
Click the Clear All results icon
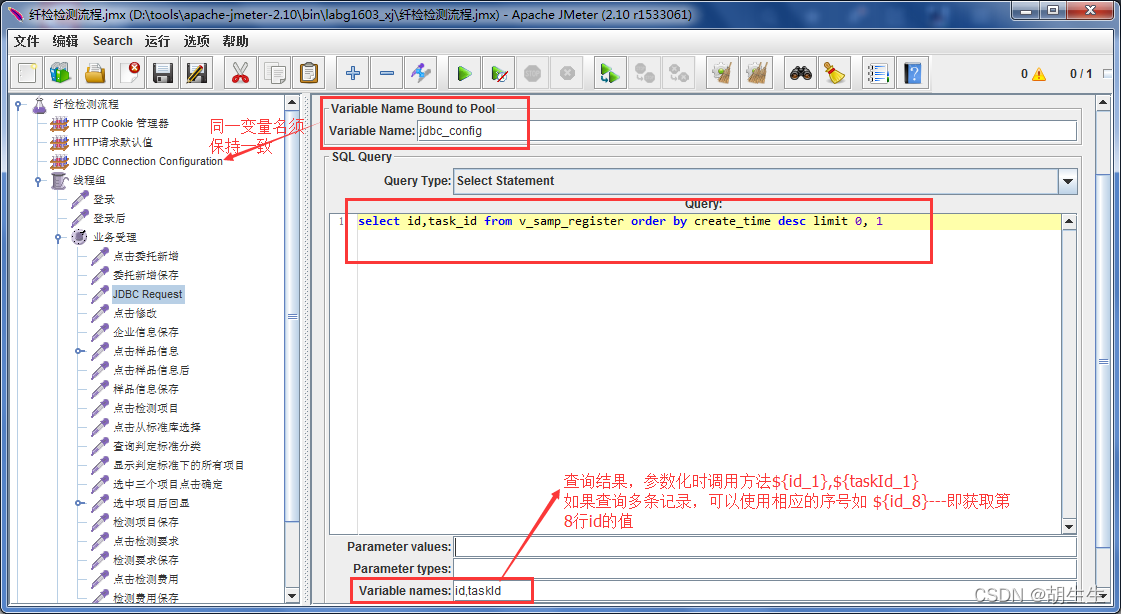756,73
